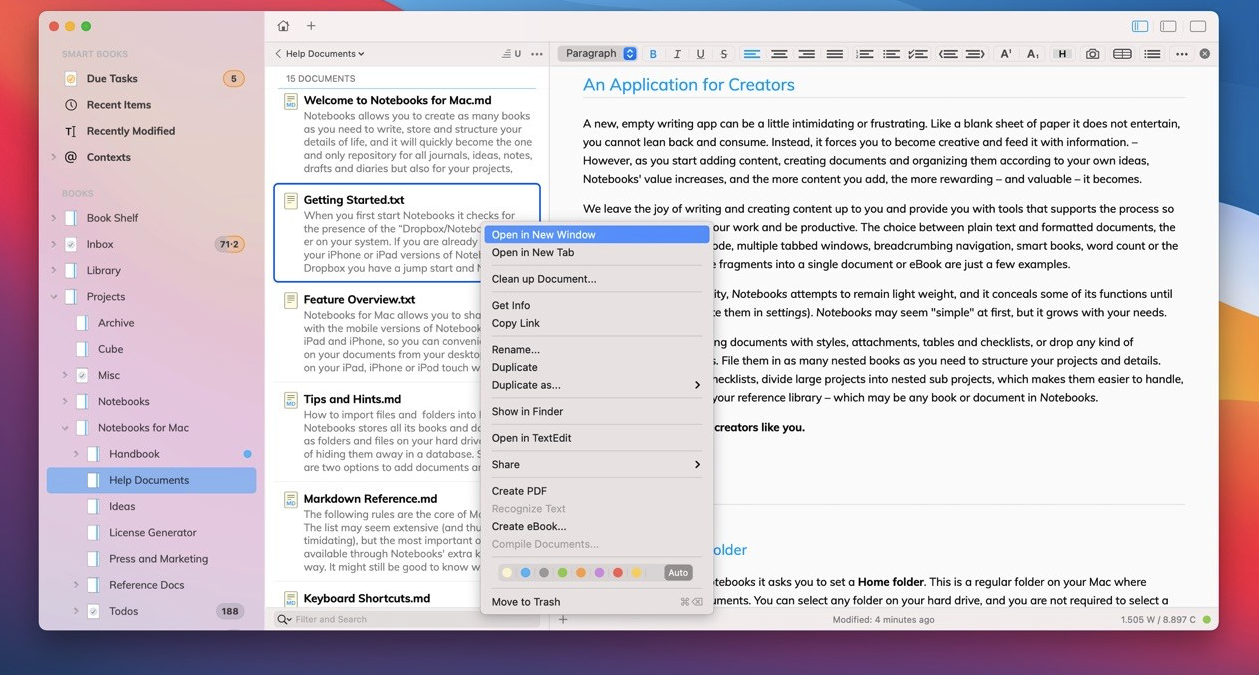Open the photo insert icon in the toolbar

(x=1092, y=53)
